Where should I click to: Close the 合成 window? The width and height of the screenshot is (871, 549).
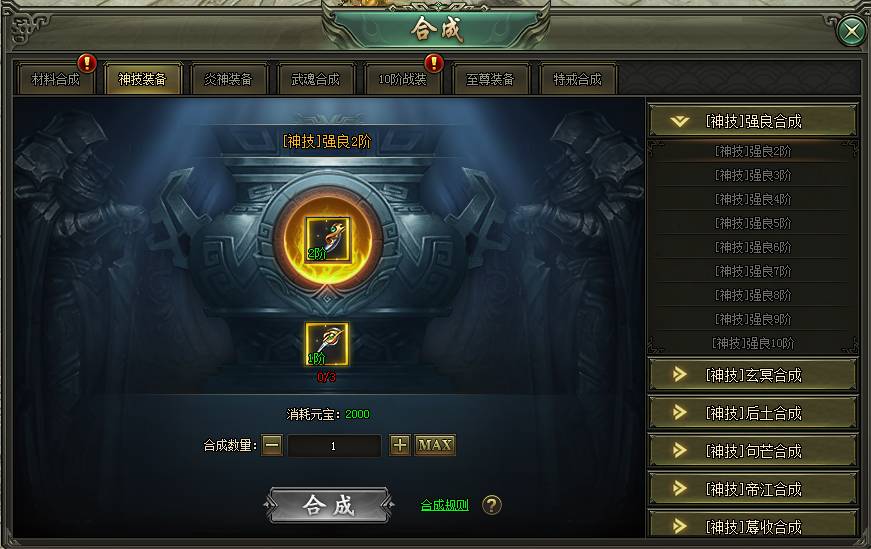click(852, 32)
